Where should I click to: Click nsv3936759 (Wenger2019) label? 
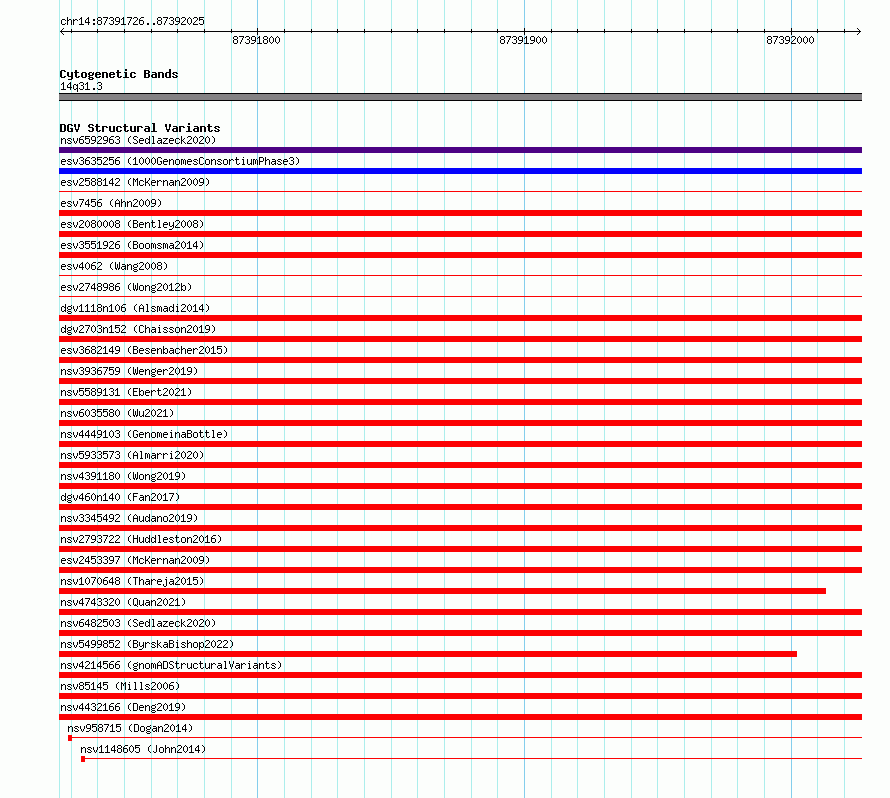129,371
